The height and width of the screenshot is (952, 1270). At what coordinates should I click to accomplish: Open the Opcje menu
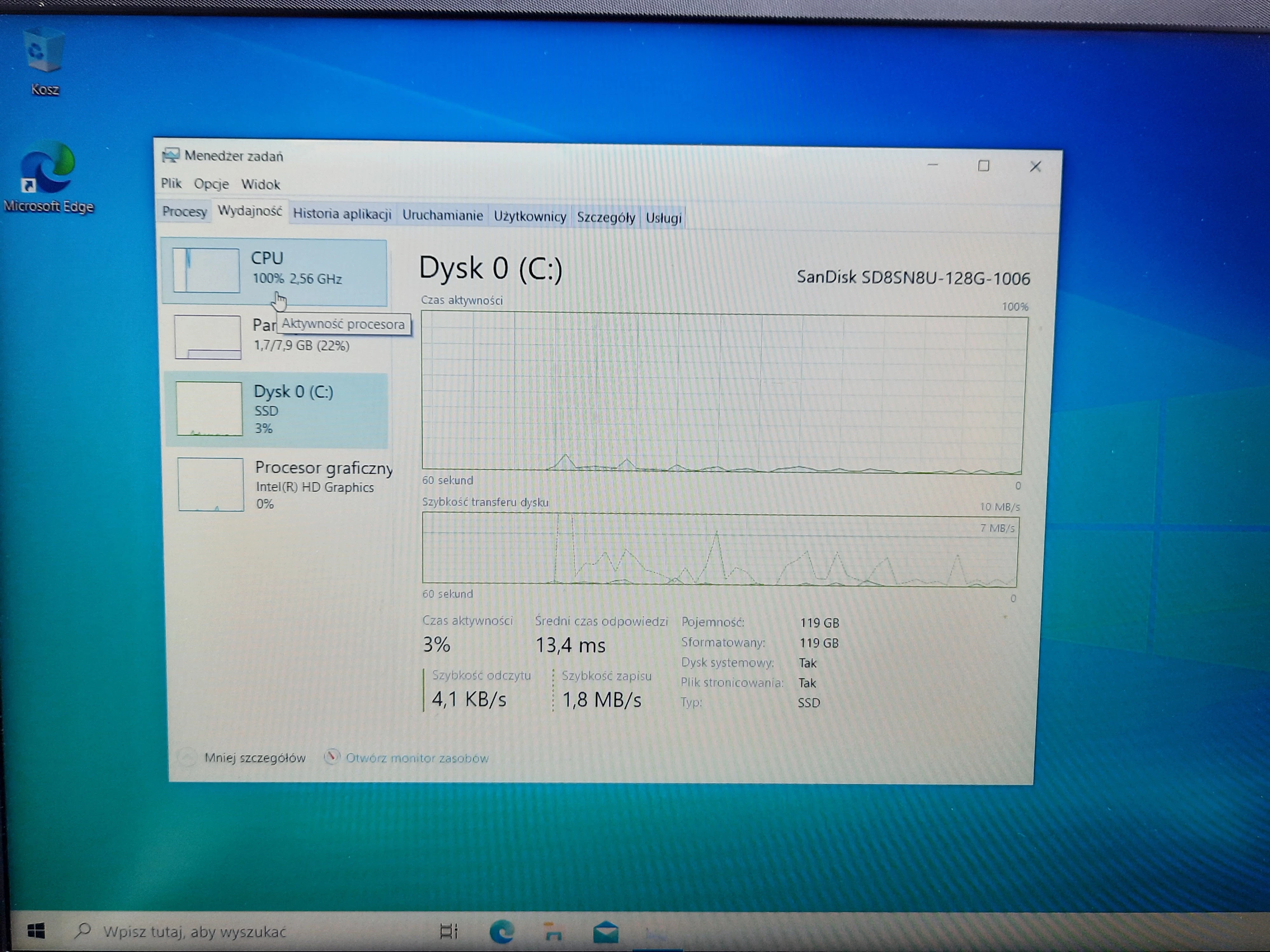point(211,184)
